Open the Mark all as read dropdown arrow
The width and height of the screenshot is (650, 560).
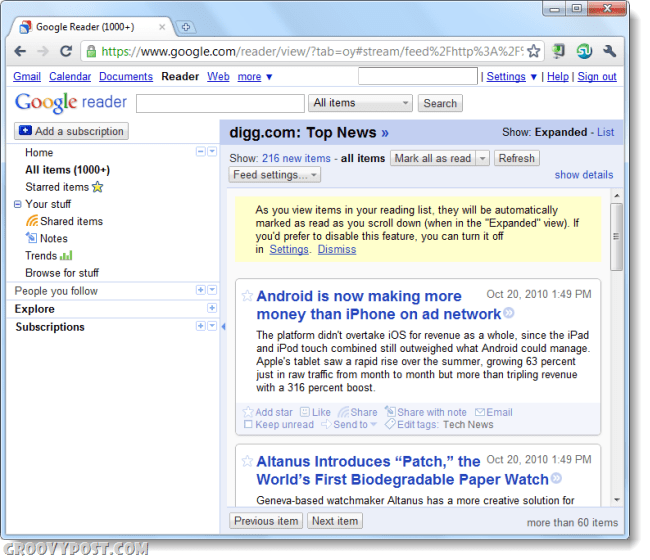[482, 158]
